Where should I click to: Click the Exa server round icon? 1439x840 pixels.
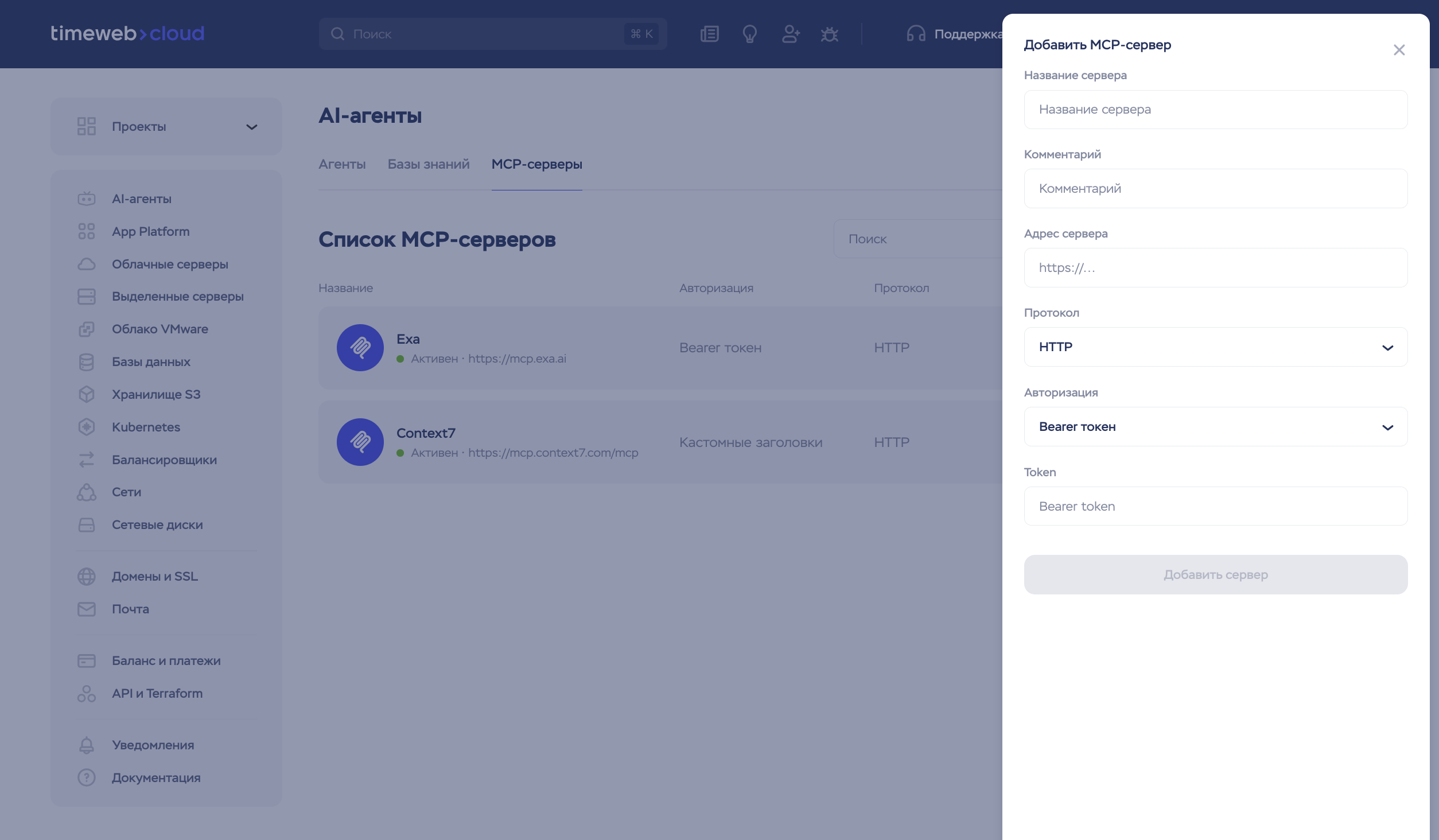pyautogui.click(x=360, y=348)
